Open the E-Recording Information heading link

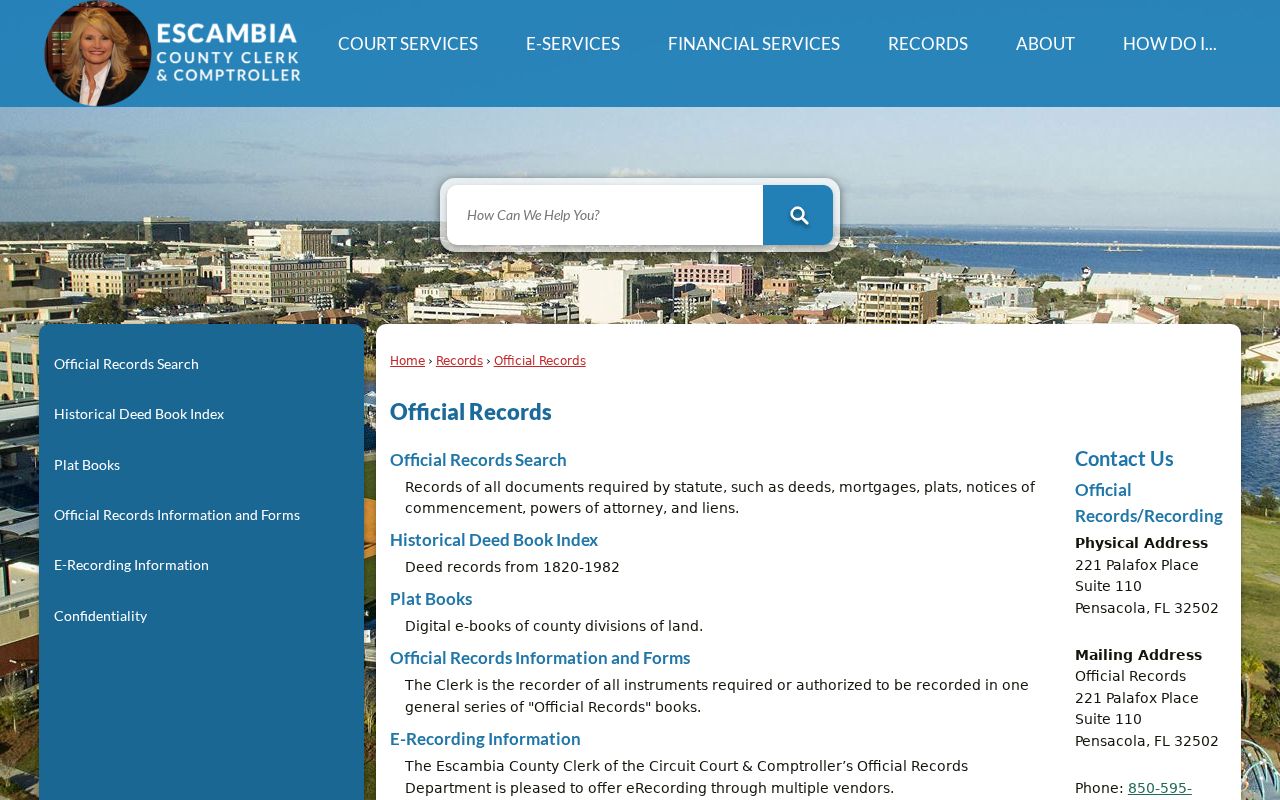[485, 739]
